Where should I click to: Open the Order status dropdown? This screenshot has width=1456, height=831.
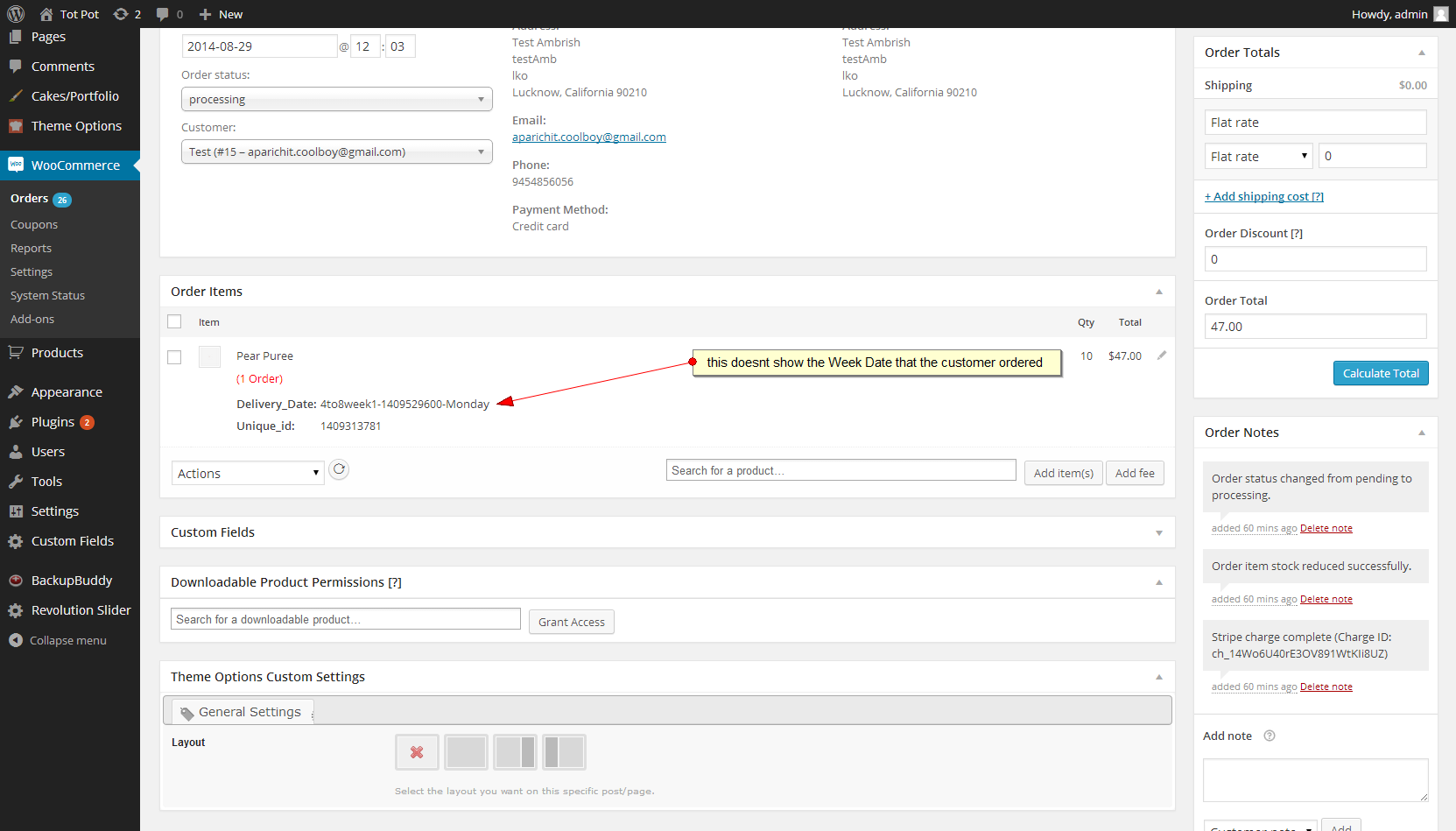coord(336,100)
